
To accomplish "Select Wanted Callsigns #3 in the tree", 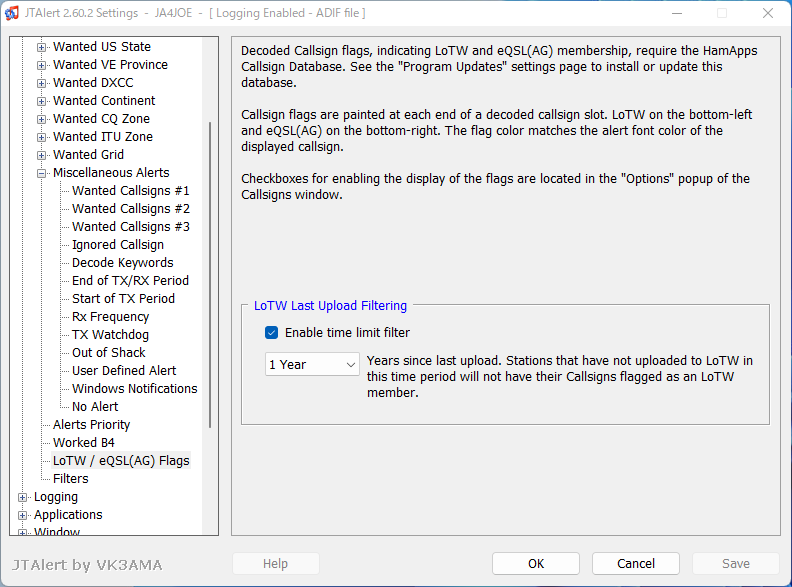I will pyautogui.click(x=130, y=227).
